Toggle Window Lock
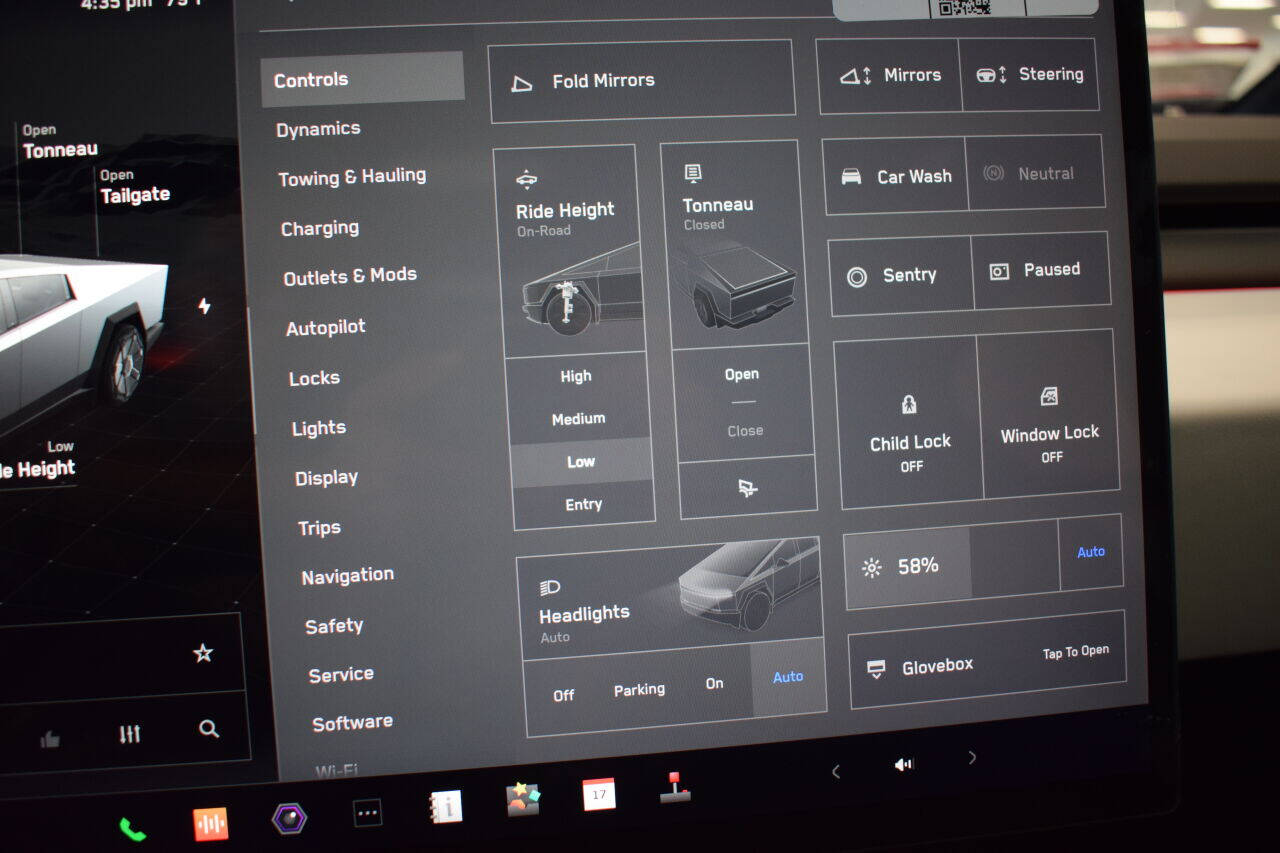The width and height of the screenshot is (1280, 853). [x=1048, y=413]
